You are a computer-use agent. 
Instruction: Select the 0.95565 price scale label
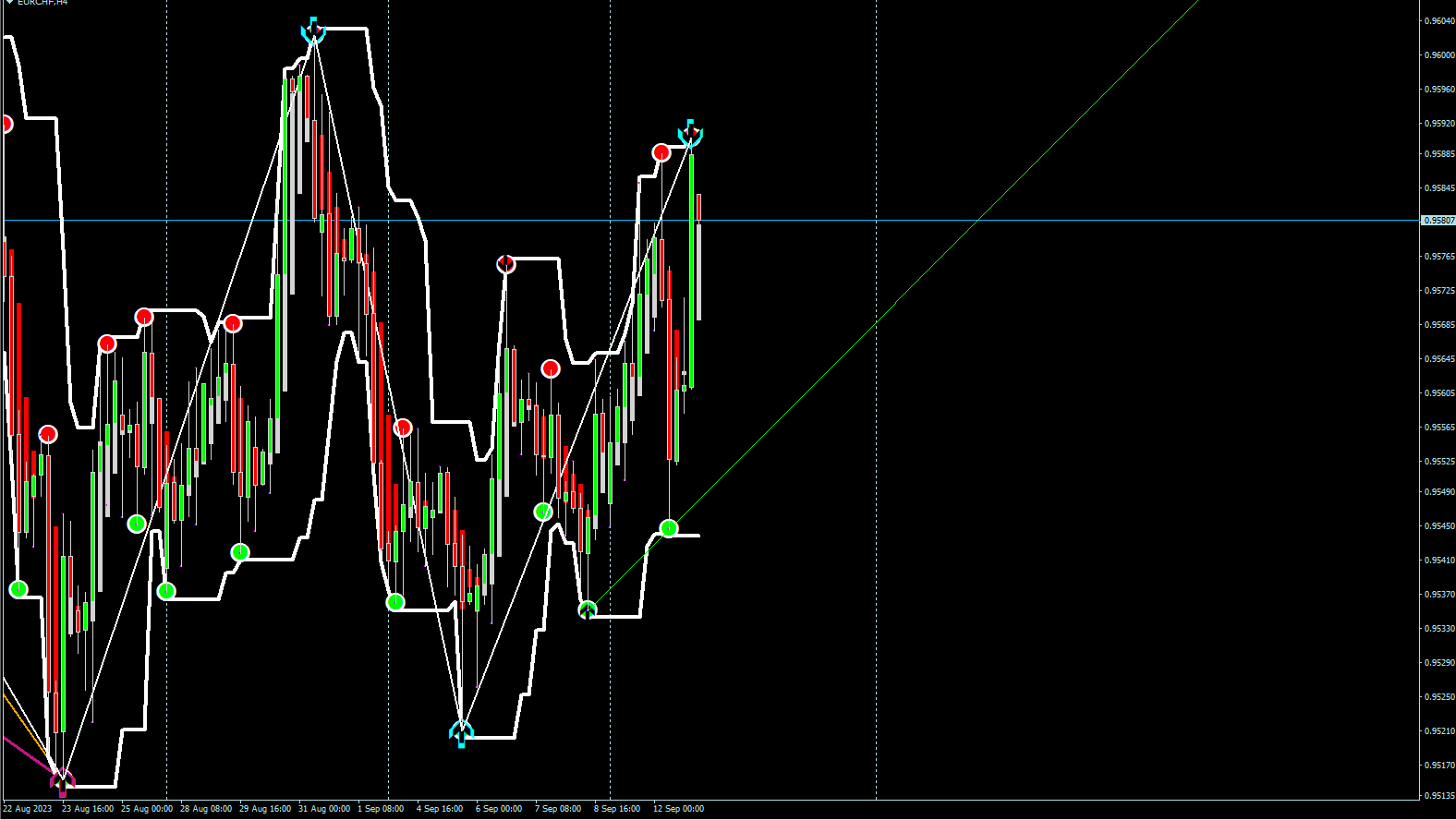(x=1439, y=428)
